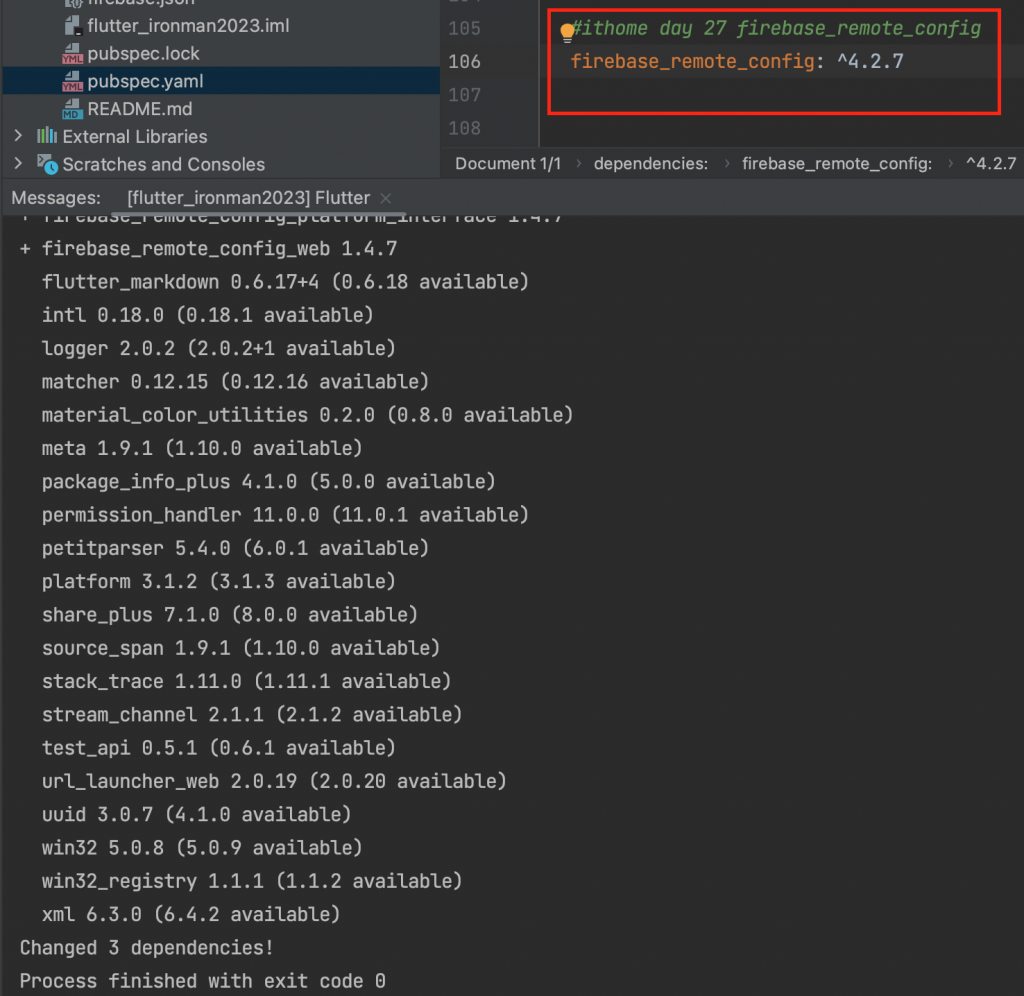Click the win32_registry 1.1.1 output line

click(x=252, y=881)
